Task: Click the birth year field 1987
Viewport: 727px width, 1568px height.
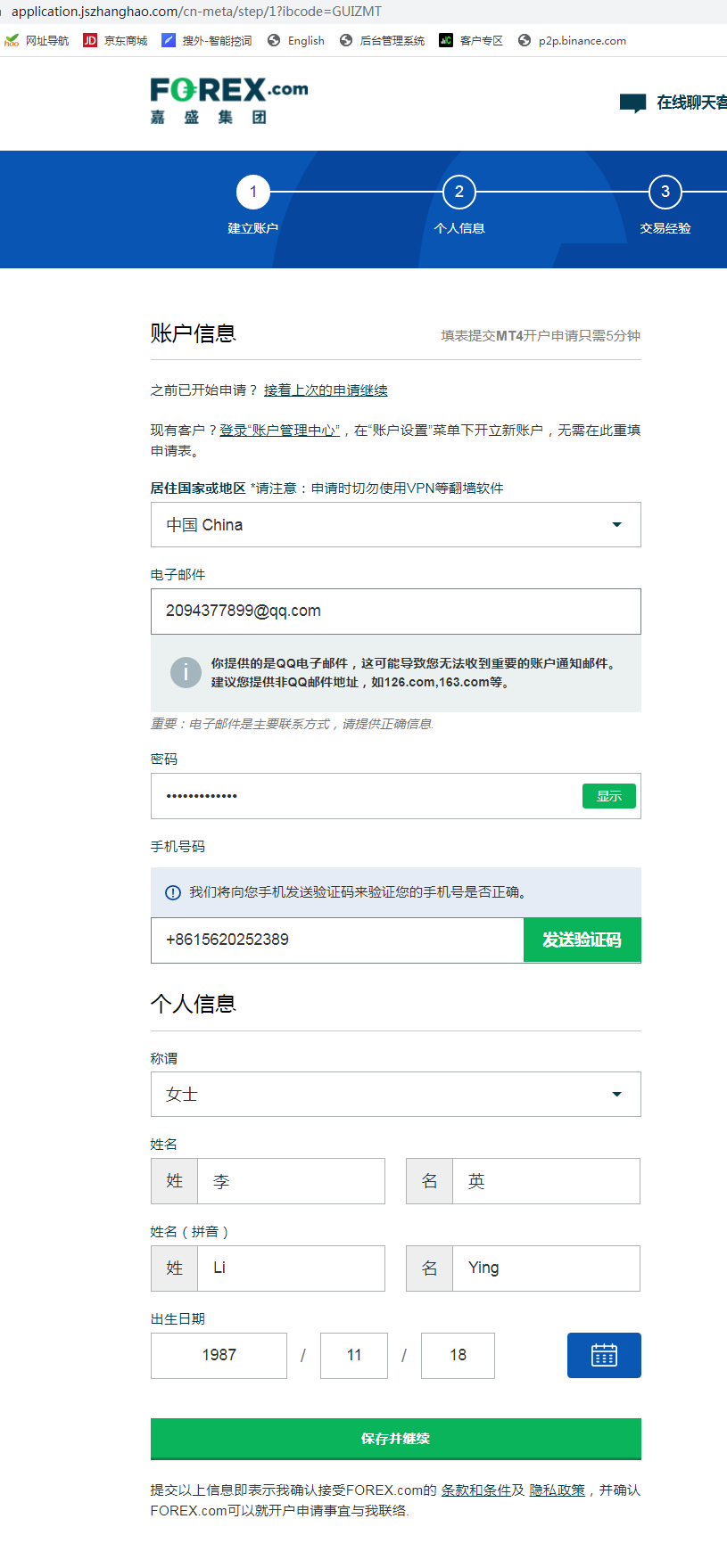Action: tap(219, 1355)
